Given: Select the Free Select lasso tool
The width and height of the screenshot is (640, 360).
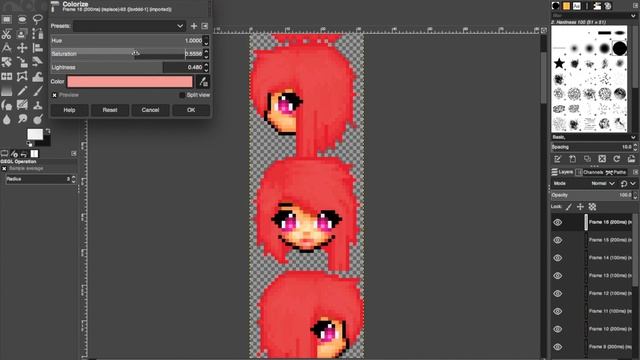Looking at the screenshot, I should point(38,19).
